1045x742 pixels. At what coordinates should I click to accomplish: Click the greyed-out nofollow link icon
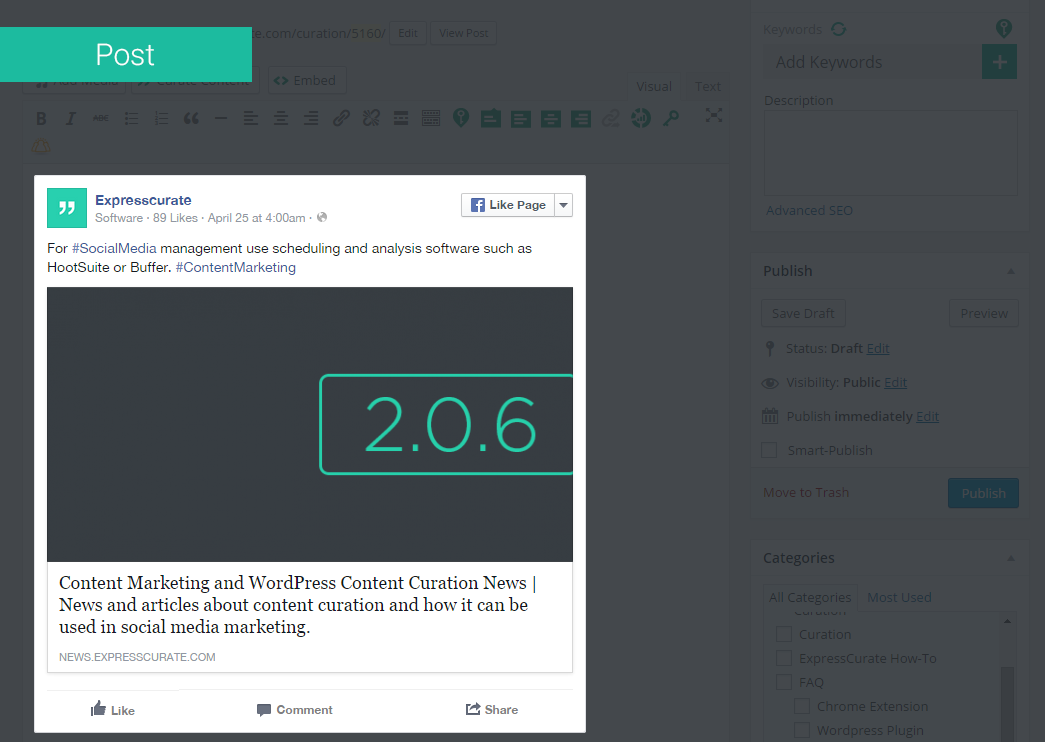coord(610,119)
